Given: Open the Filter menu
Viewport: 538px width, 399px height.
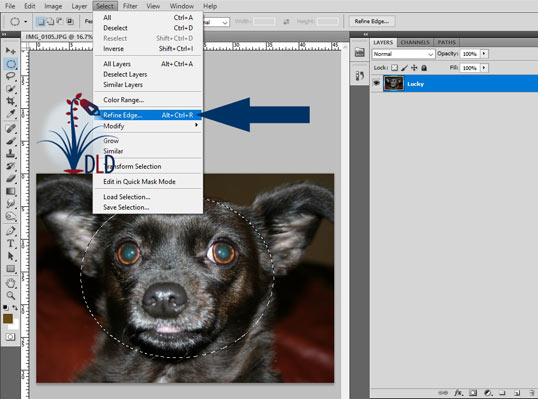Looking at the screenshot, I should pos(130,6).
